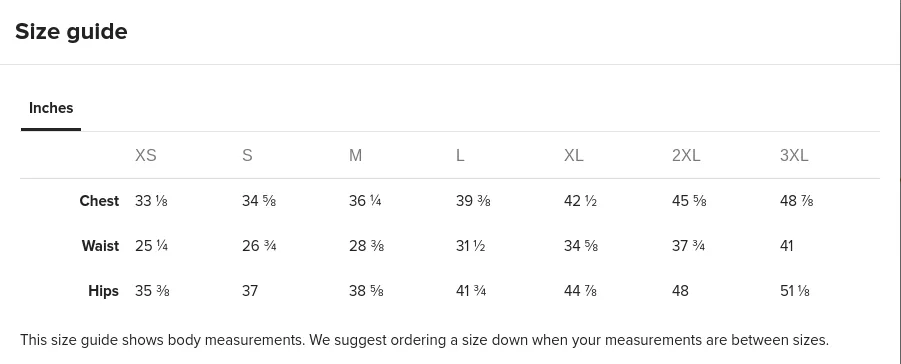901x364 pixels.
Task: Click the Waist row label
Action: point(101,246)
